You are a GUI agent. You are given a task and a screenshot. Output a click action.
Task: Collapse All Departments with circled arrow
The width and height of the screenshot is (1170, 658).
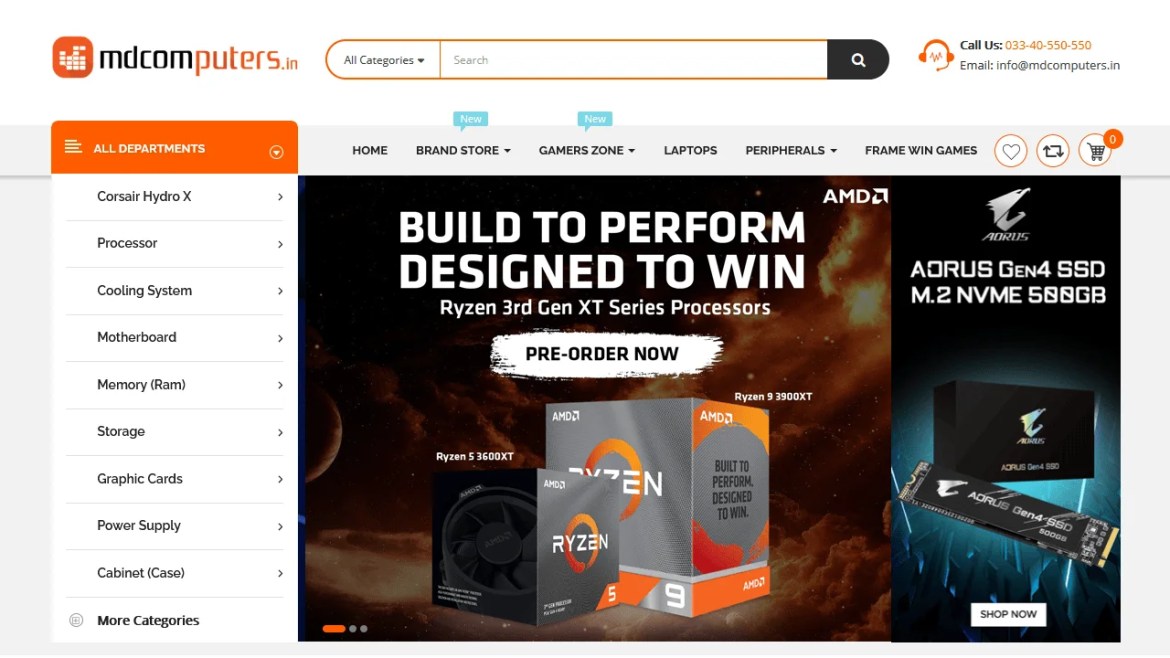(276, 152)
